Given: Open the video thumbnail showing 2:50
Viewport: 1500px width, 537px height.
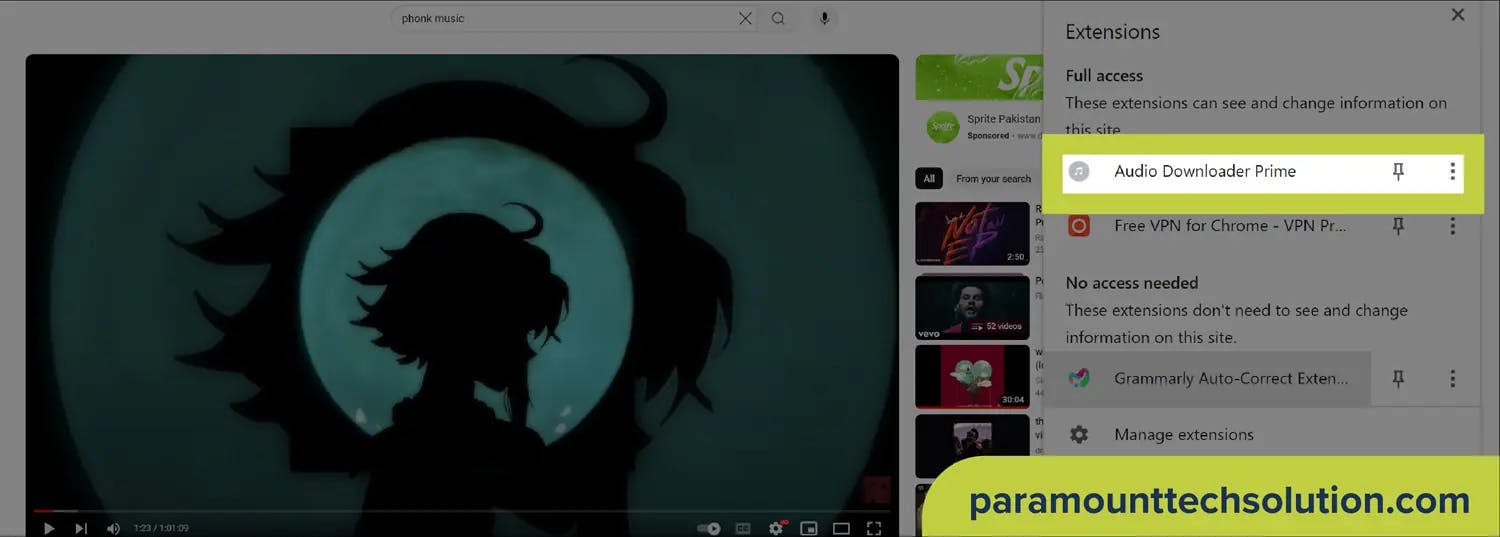Looking at the screenshot, I should tap(972, 233).
